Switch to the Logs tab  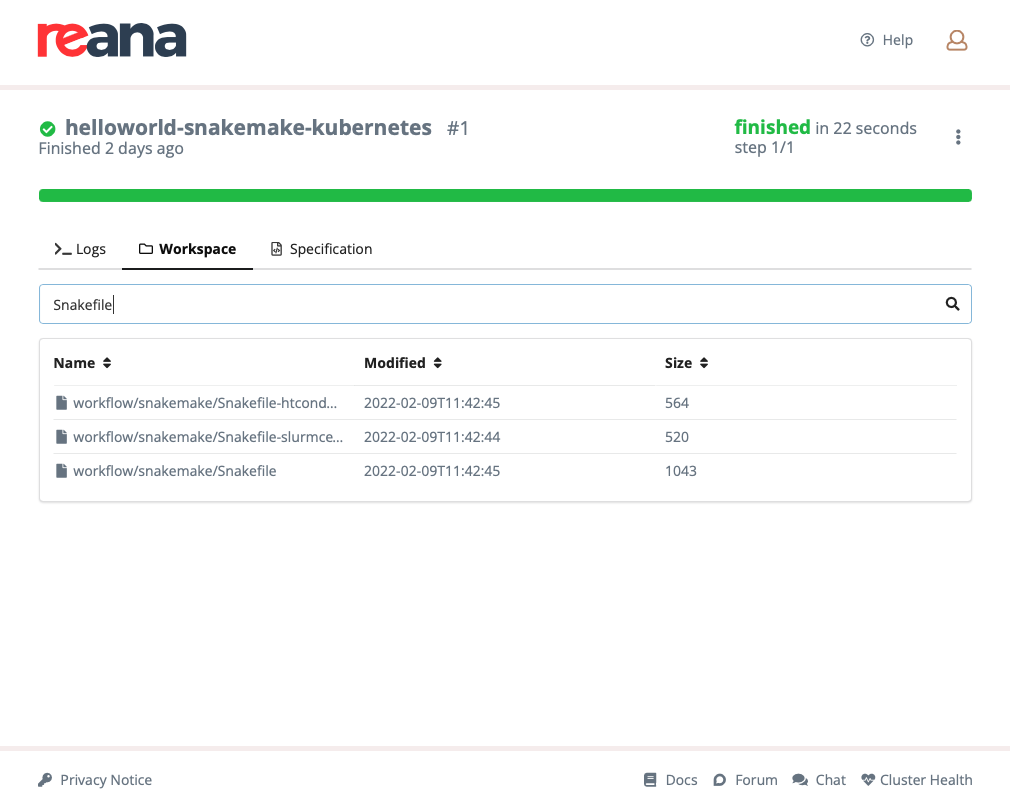click(91, 249)
